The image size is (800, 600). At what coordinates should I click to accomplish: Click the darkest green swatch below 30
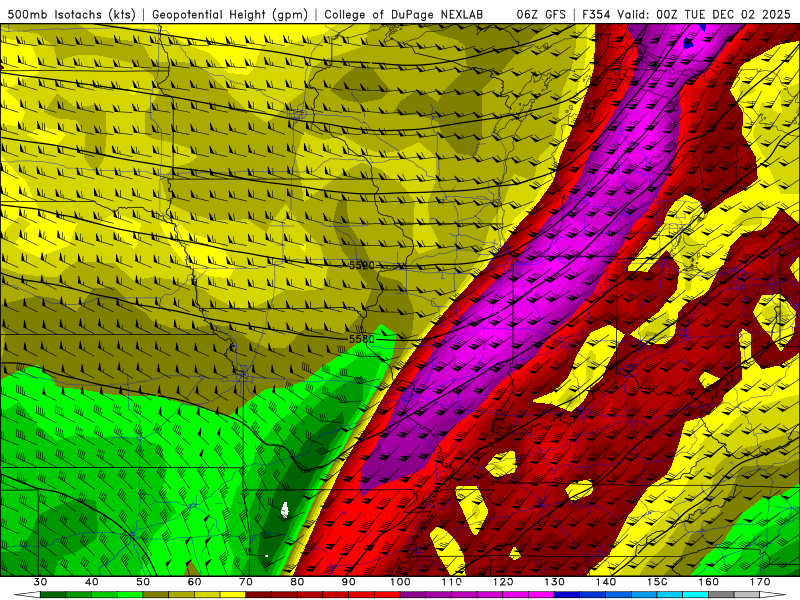(53, 594)
